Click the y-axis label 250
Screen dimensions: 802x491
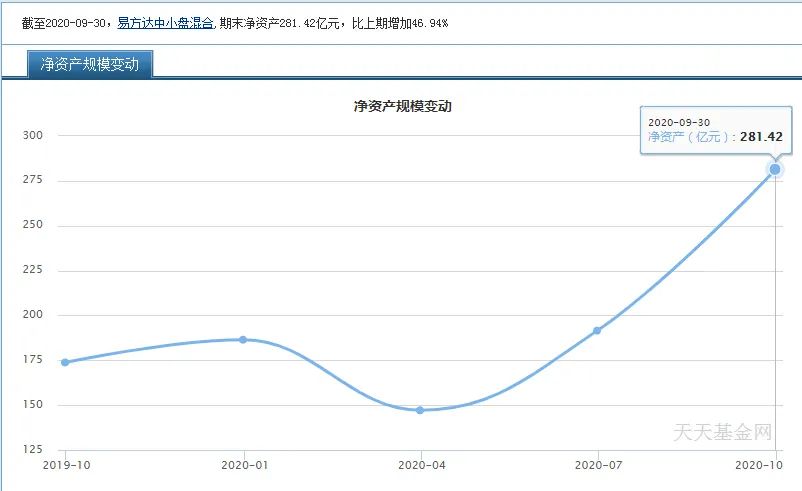[33, 225]
